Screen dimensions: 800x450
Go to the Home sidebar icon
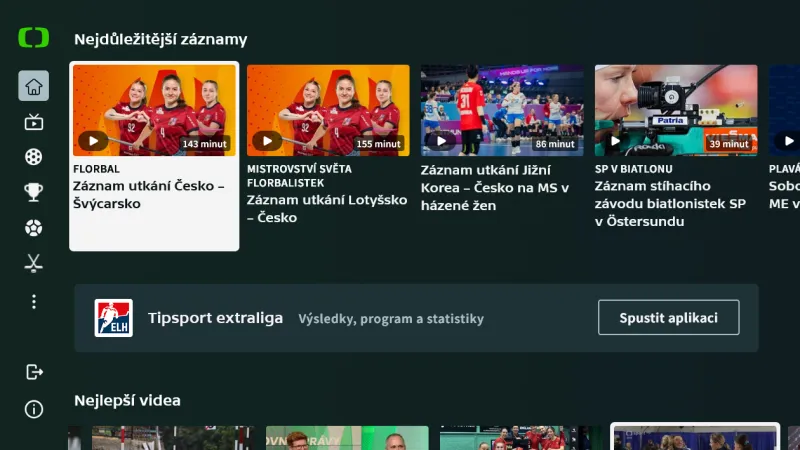tap(34, 86)
